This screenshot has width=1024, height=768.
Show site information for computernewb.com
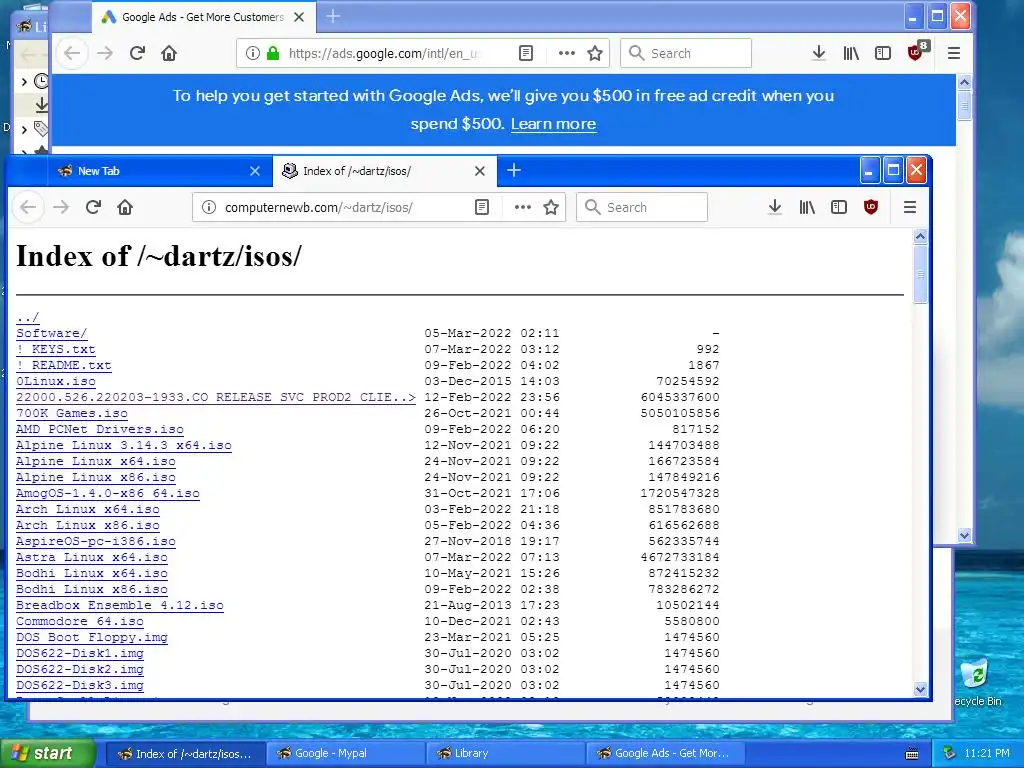pos(209,207)
